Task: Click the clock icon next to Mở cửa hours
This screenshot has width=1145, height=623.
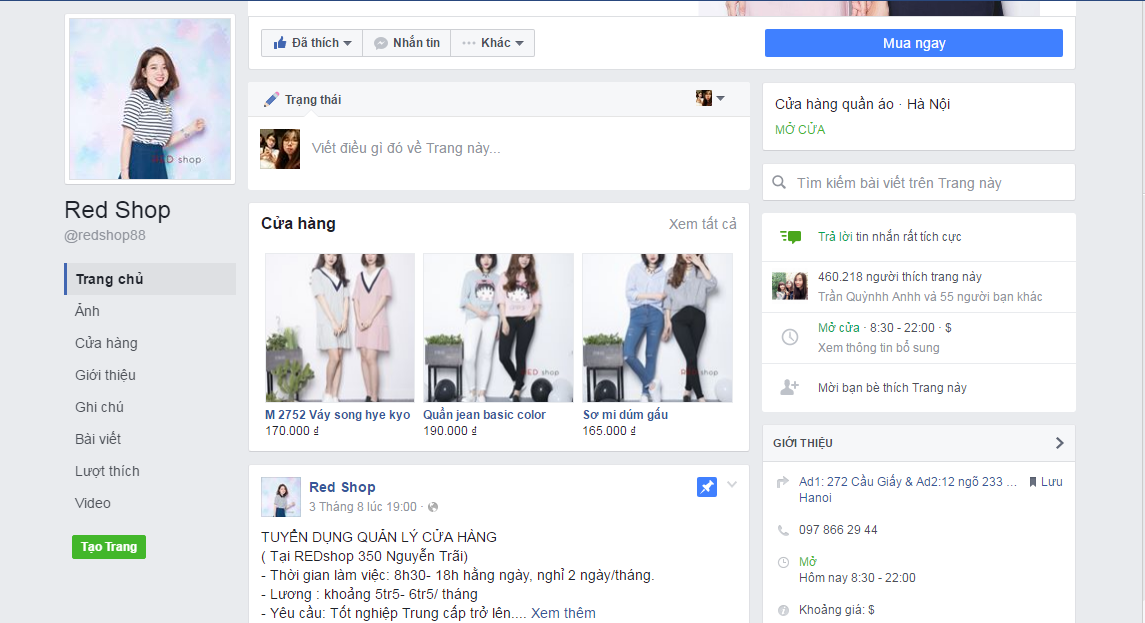Action: click(789, 337)
